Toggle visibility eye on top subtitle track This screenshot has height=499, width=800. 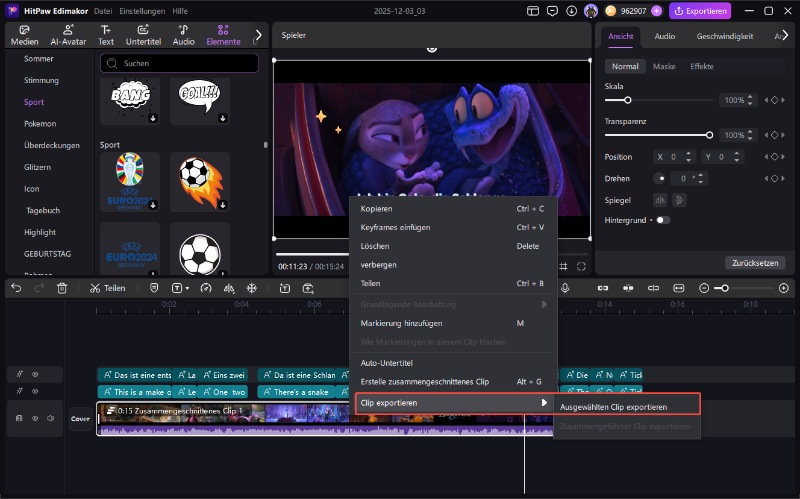click(x=35, y=374)
